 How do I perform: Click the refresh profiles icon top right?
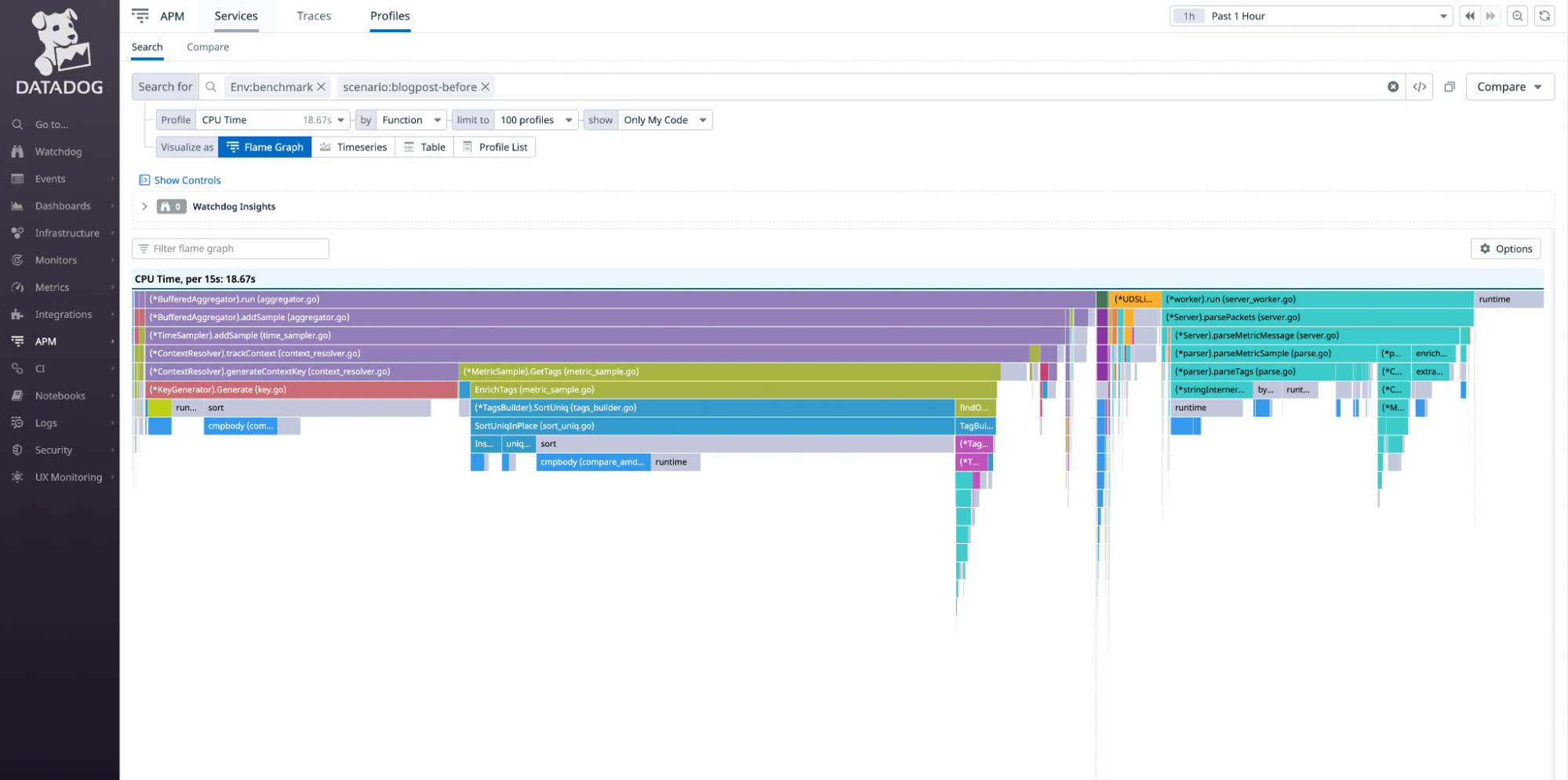point(1544,15)
